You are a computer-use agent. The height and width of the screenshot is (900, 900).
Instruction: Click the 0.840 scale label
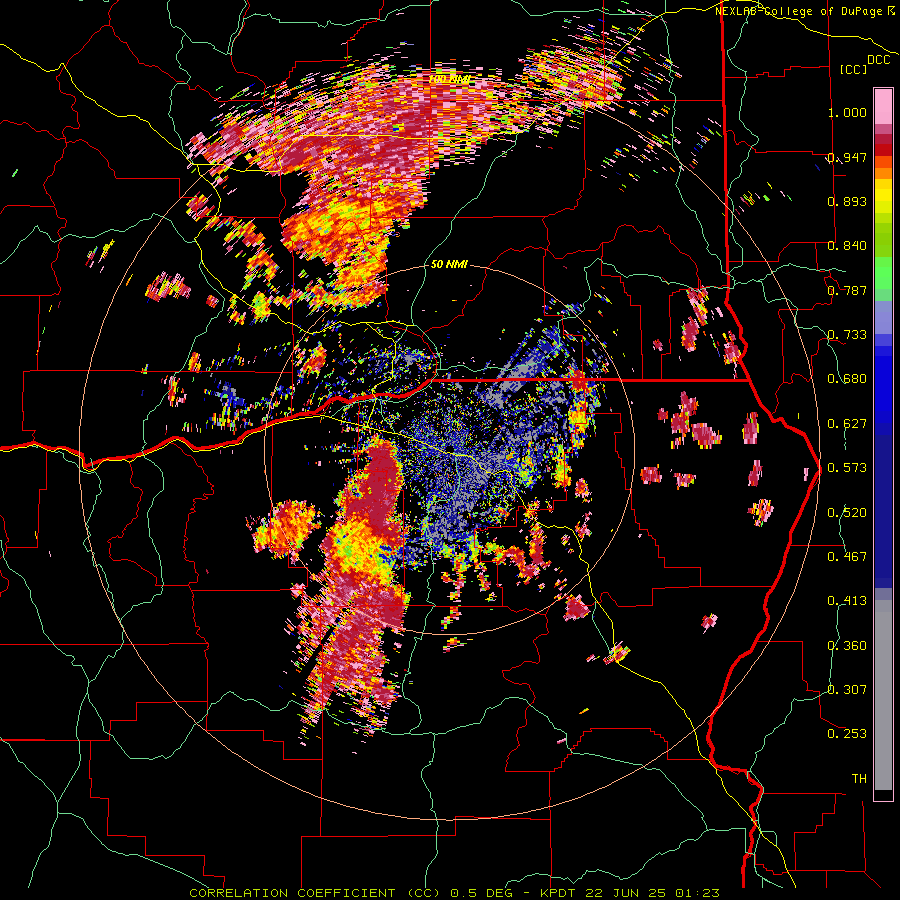click(847, 246)
